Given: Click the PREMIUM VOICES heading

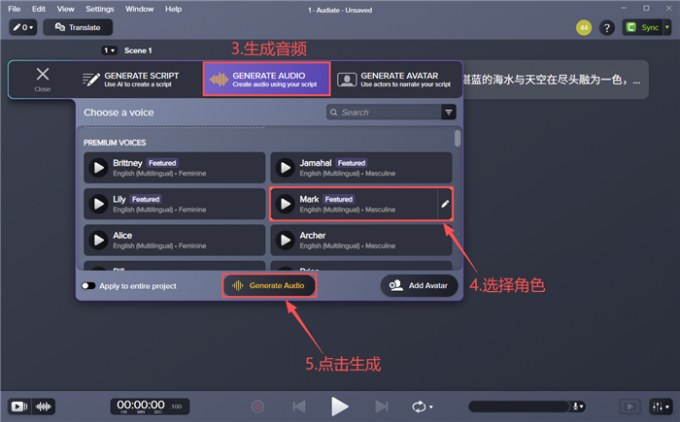Looking at the screenshot, I should [x=114, y=143].
